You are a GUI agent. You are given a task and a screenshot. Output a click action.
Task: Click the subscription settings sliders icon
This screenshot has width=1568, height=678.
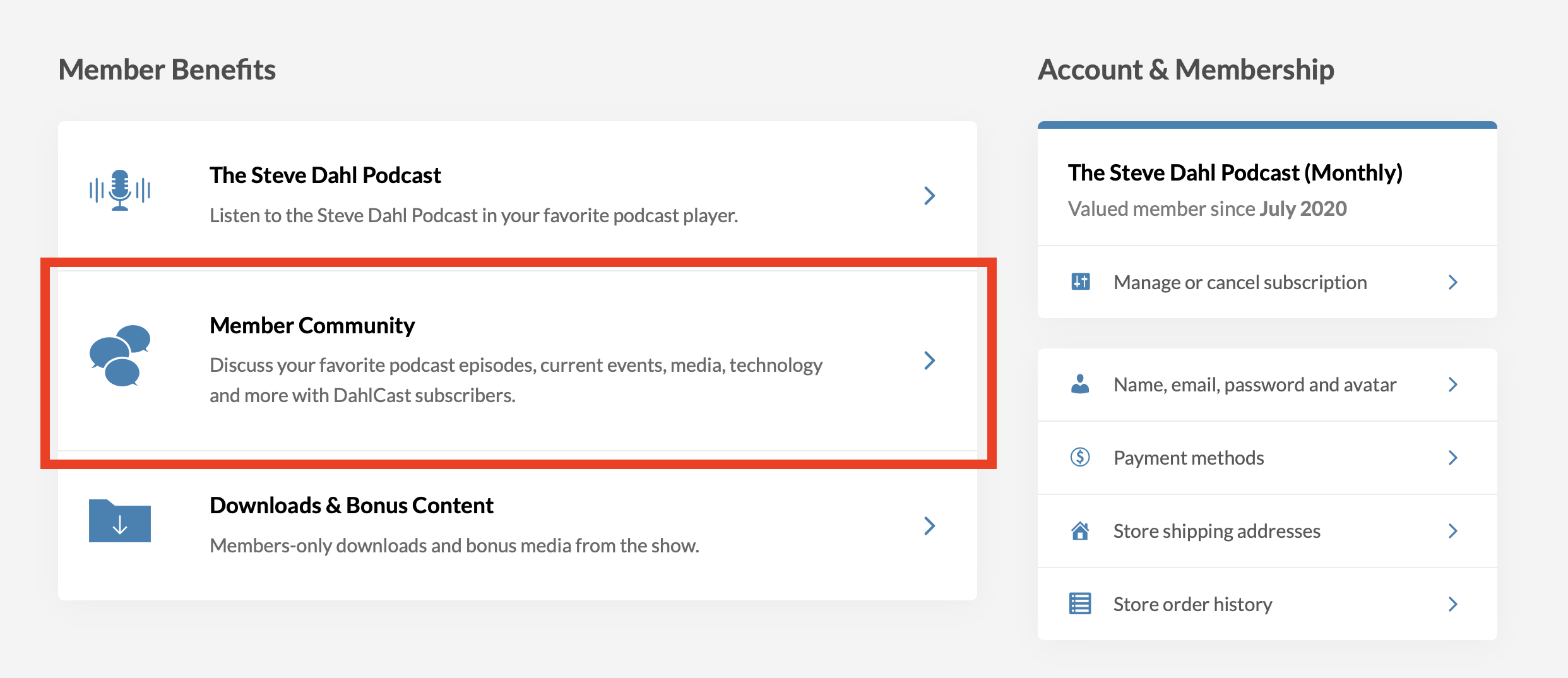[1081, 282]
